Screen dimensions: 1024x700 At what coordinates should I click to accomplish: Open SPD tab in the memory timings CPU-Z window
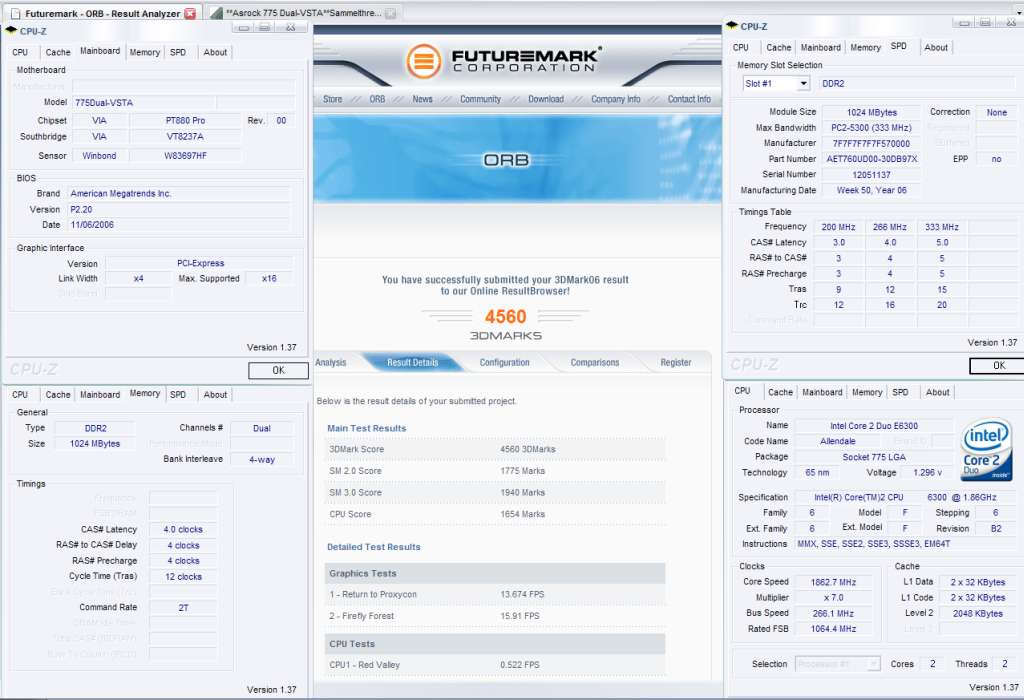click(178, 395)
